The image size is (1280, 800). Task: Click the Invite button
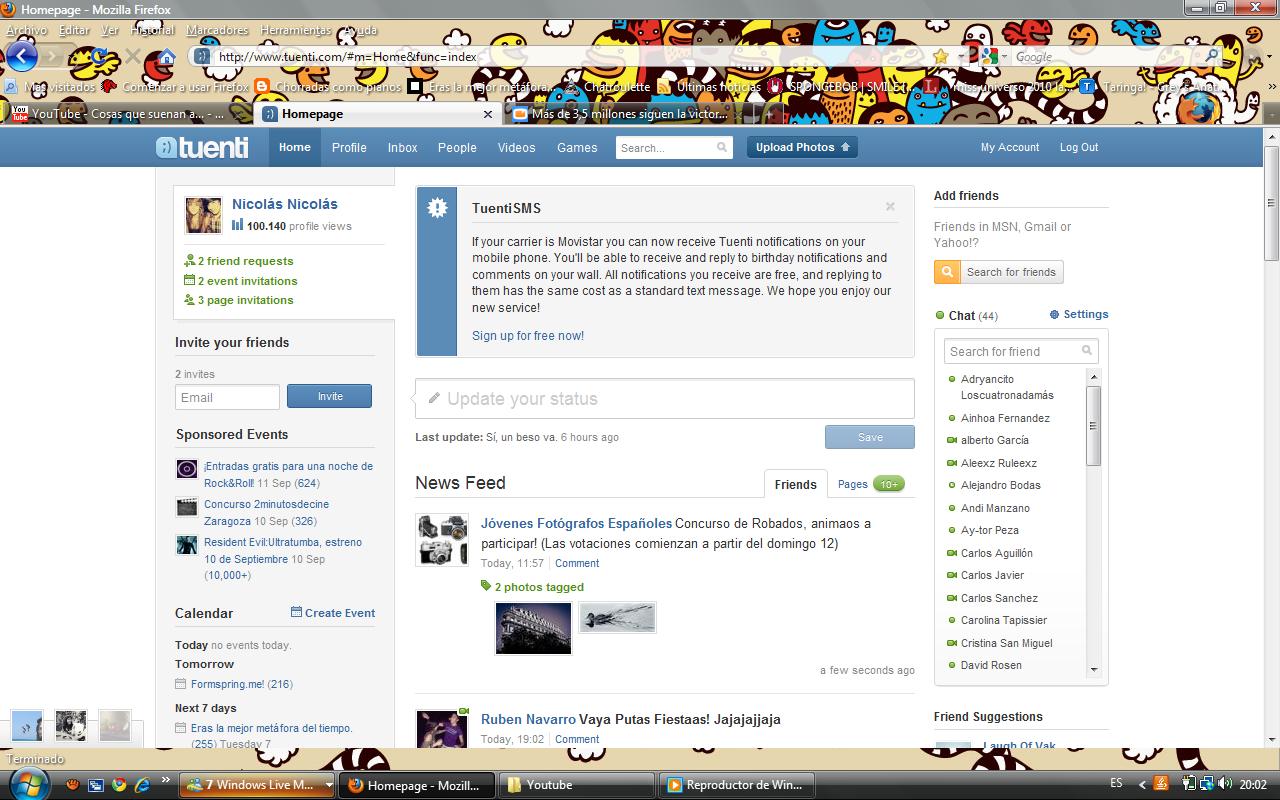pos(329,397)
